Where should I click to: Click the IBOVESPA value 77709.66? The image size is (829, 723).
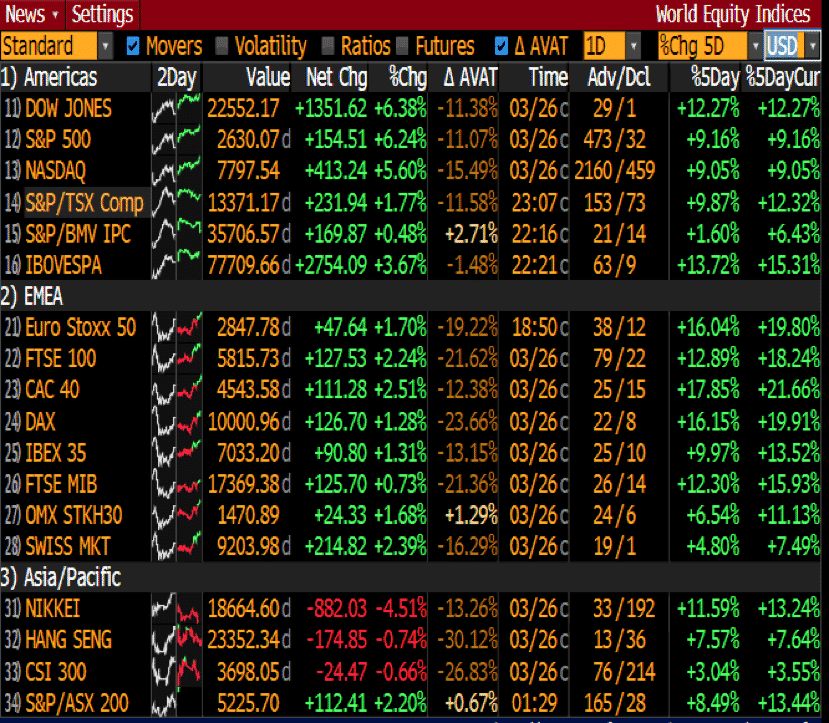(x=243, y=265)
